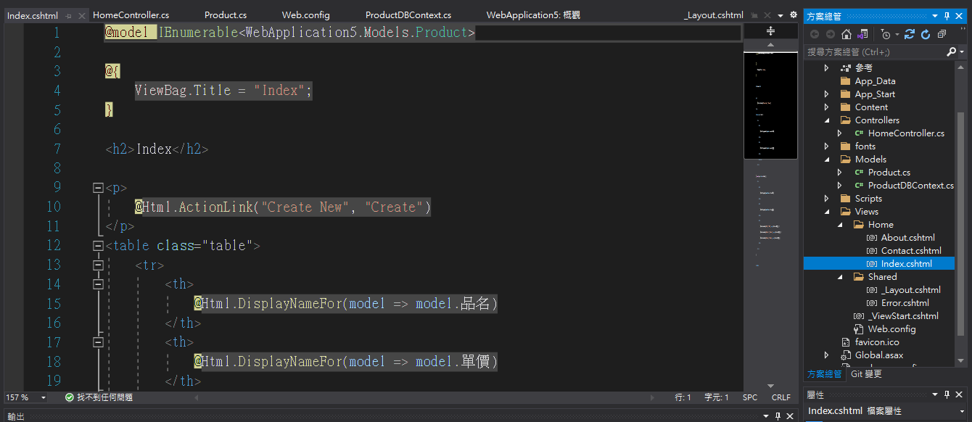Click the Product.cs C# file icon
Screen dimensions: 972x422
(859, 172)
